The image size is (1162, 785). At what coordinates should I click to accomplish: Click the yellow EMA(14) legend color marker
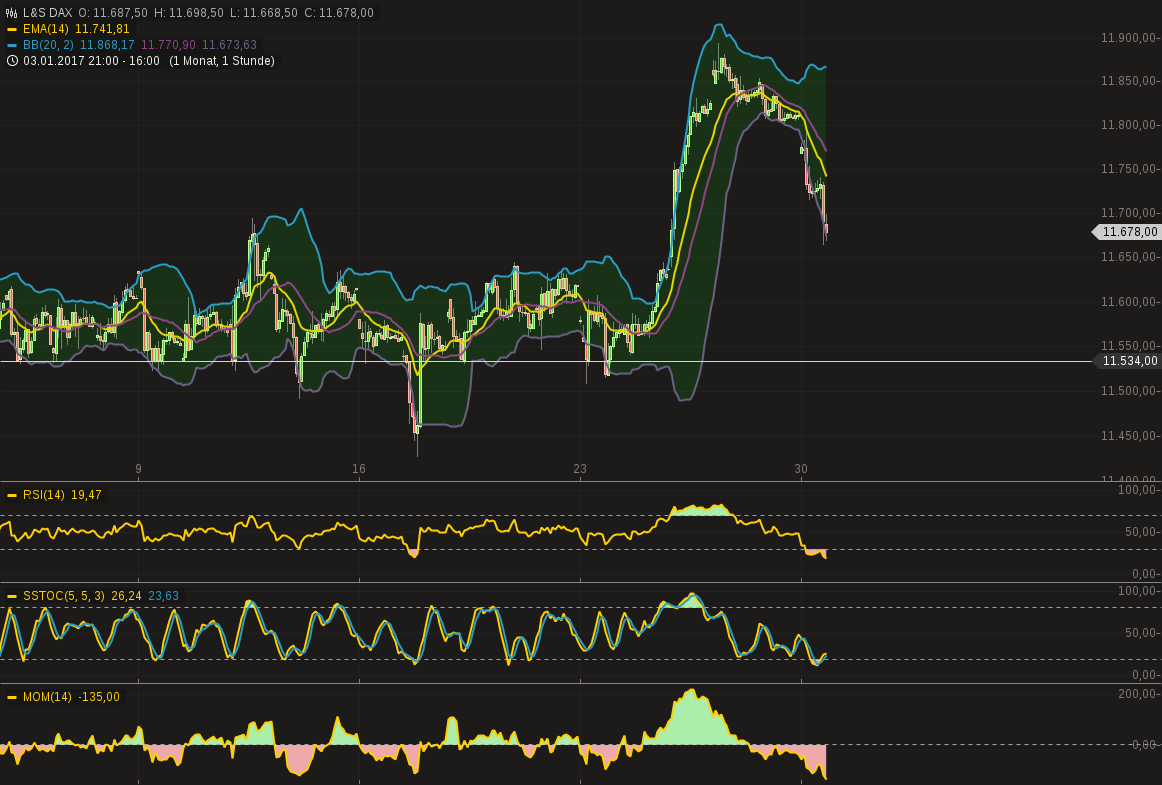(12, 29)
